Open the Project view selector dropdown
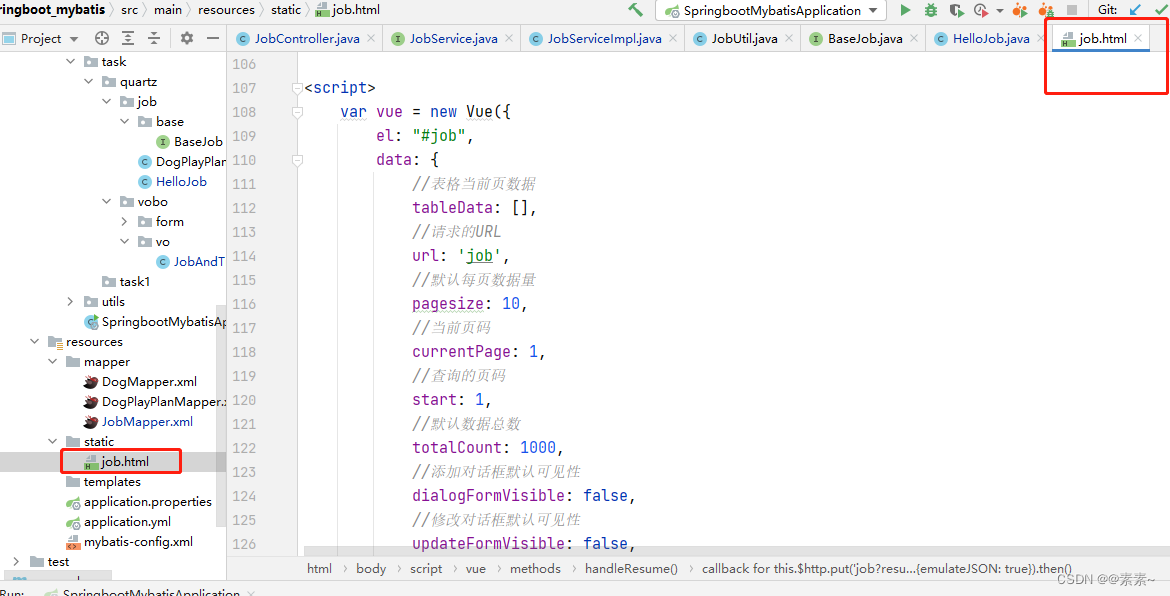The height and width of the screenshot is (596, 1170). coord(71,39)
